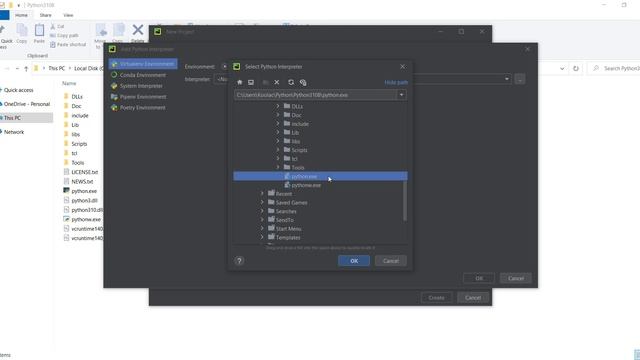Click Explorer refresh button near address bar
This screenshot has width=640, height=360.
[x=576, y=68]
